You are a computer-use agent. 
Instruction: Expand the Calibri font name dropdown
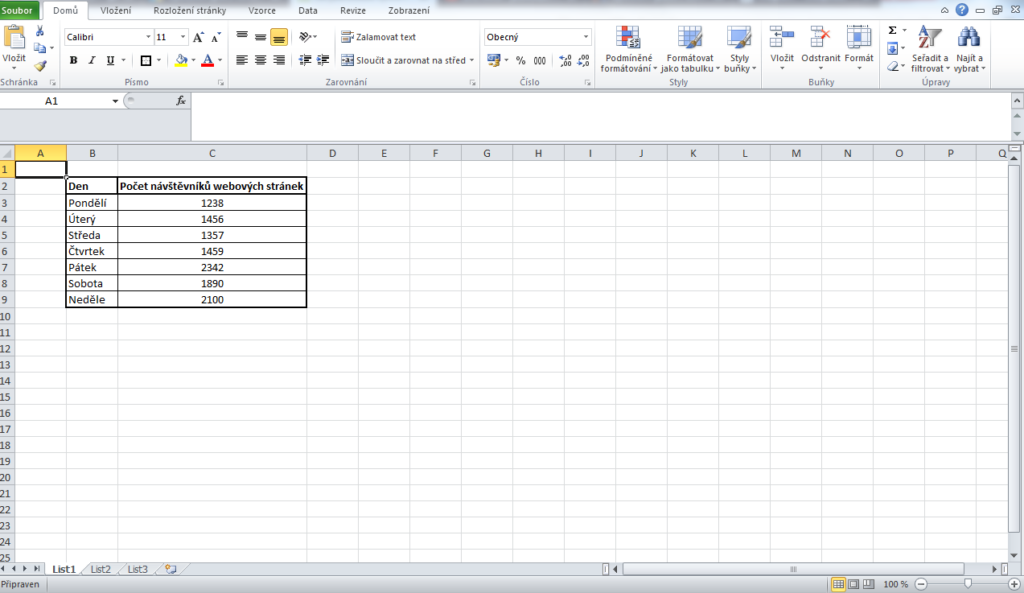(x=144, y=37)
